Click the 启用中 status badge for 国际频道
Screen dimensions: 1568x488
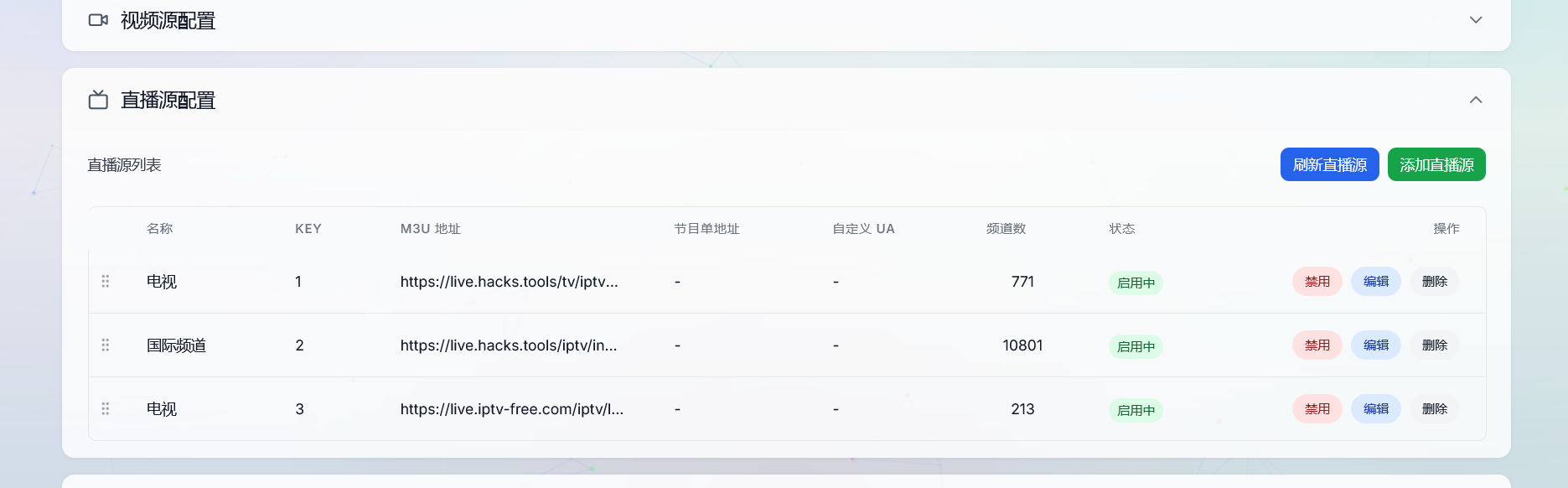click(1136, 346)
